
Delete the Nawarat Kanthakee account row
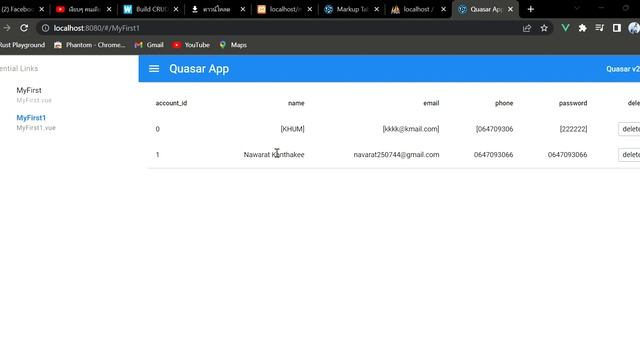(x=630, y=155)
